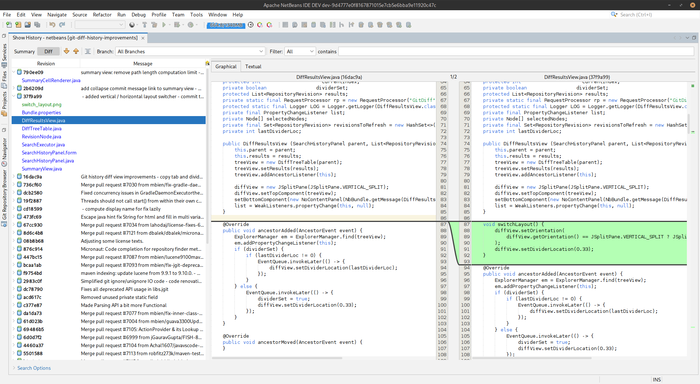Collapse the 37f9a99 revision node
This screenshot has height=384, width=700.
14,96
